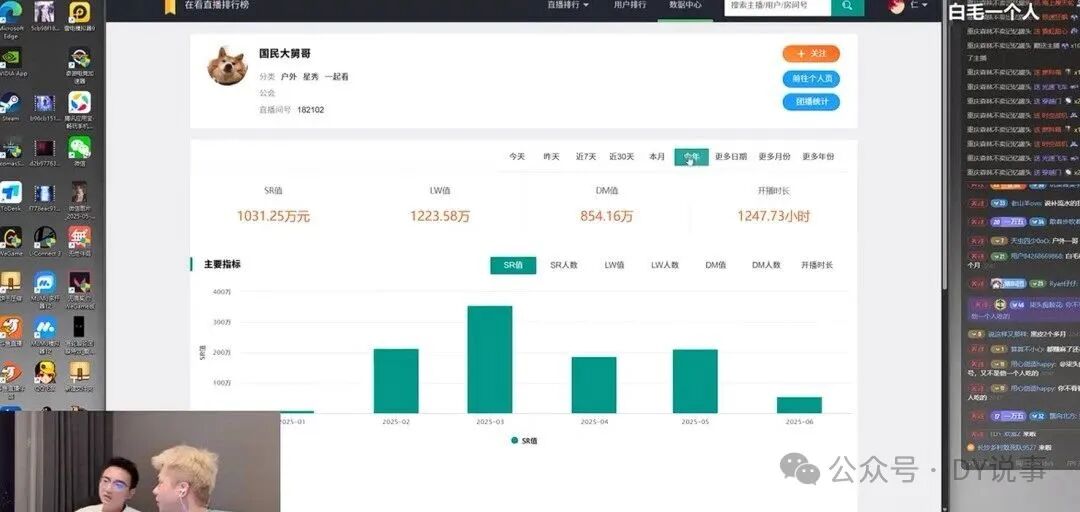Open the green WeChat (微信) desktop icon

point(79,147)
